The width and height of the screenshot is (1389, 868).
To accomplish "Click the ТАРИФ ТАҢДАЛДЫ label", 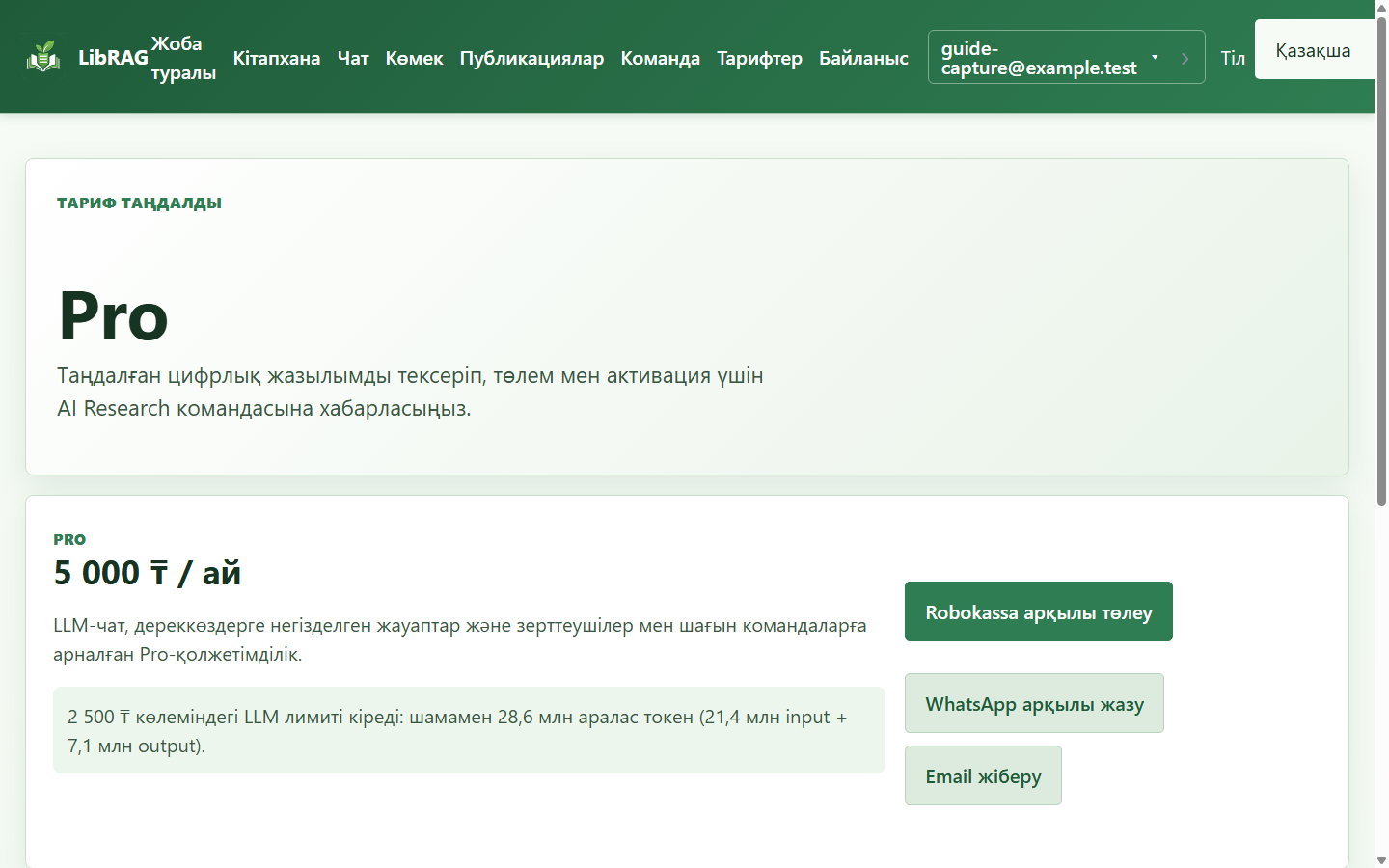I will click(x=139, y=203).
